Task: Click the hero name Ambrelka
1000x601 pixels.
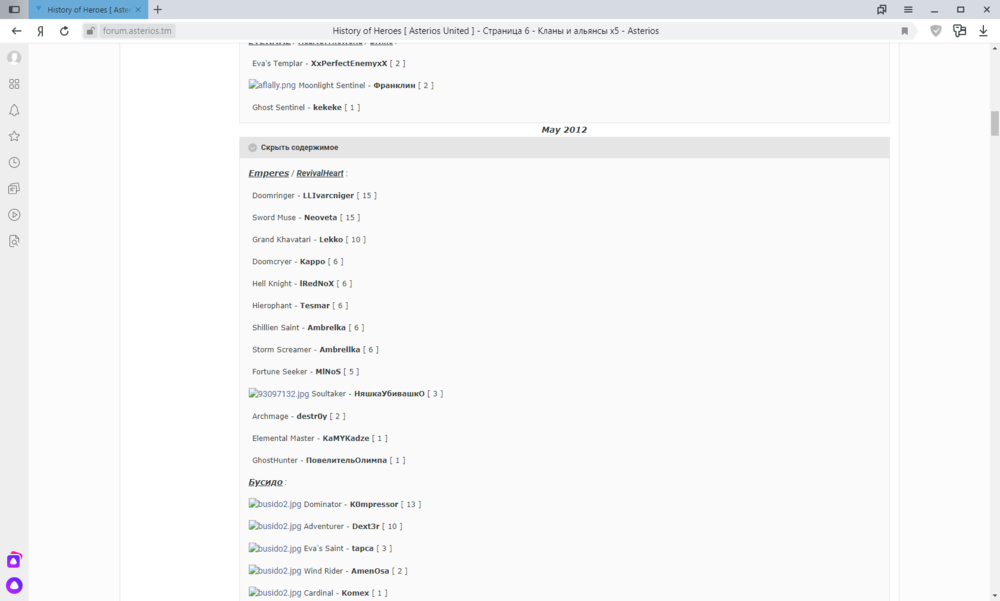Action: coord(327,327)
